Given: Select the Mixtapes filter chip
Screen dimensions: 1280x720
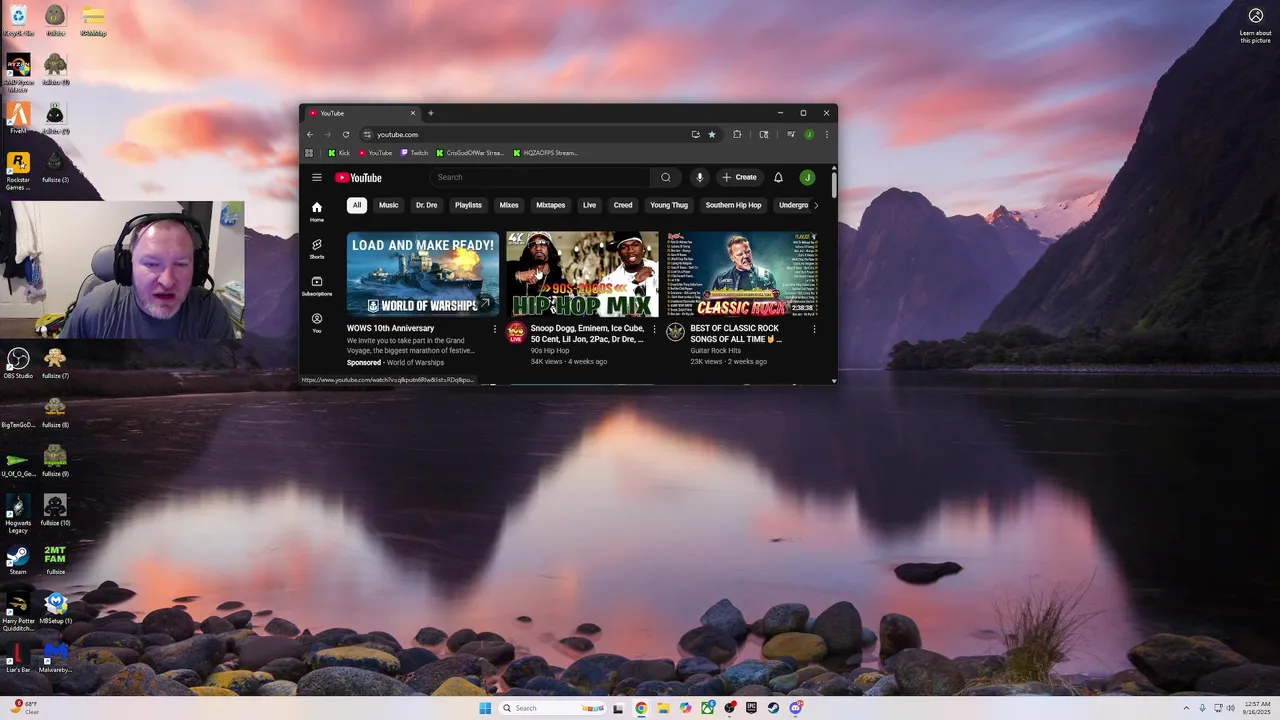Looking at the screenshot, I should pos(550,205).
